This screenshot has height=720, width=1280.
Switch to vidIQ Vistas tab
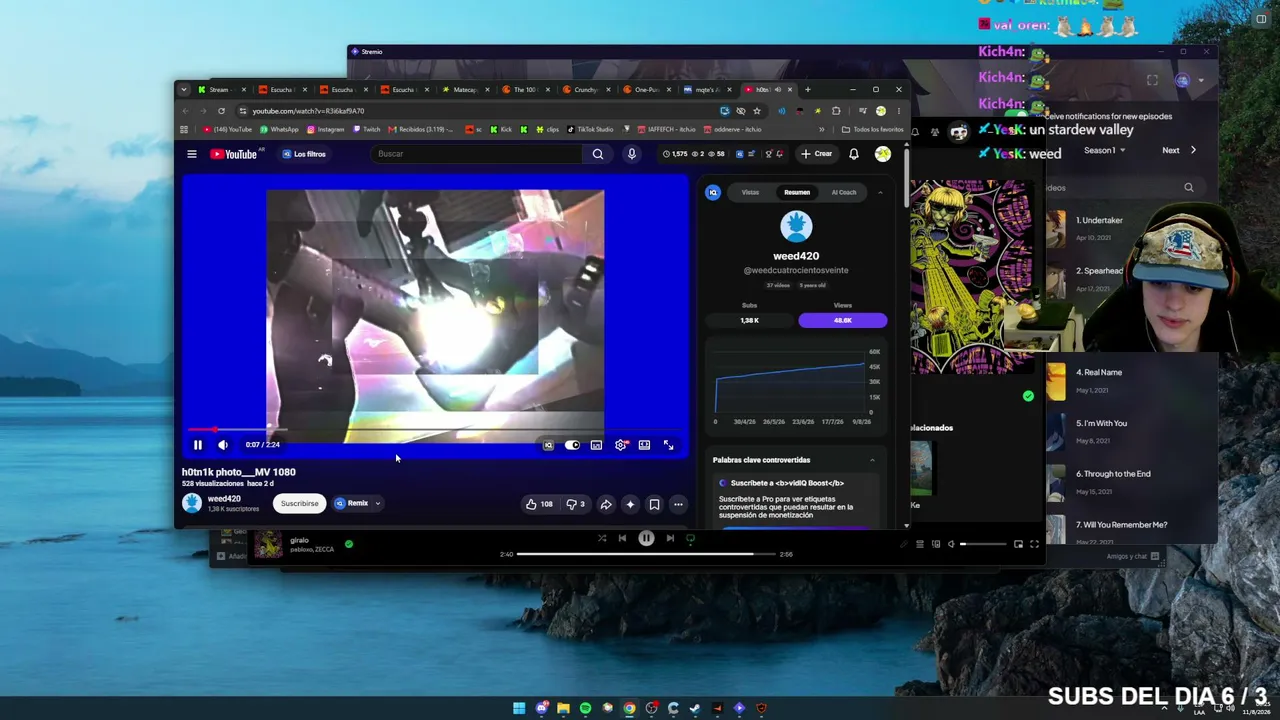tap(750, 192)
